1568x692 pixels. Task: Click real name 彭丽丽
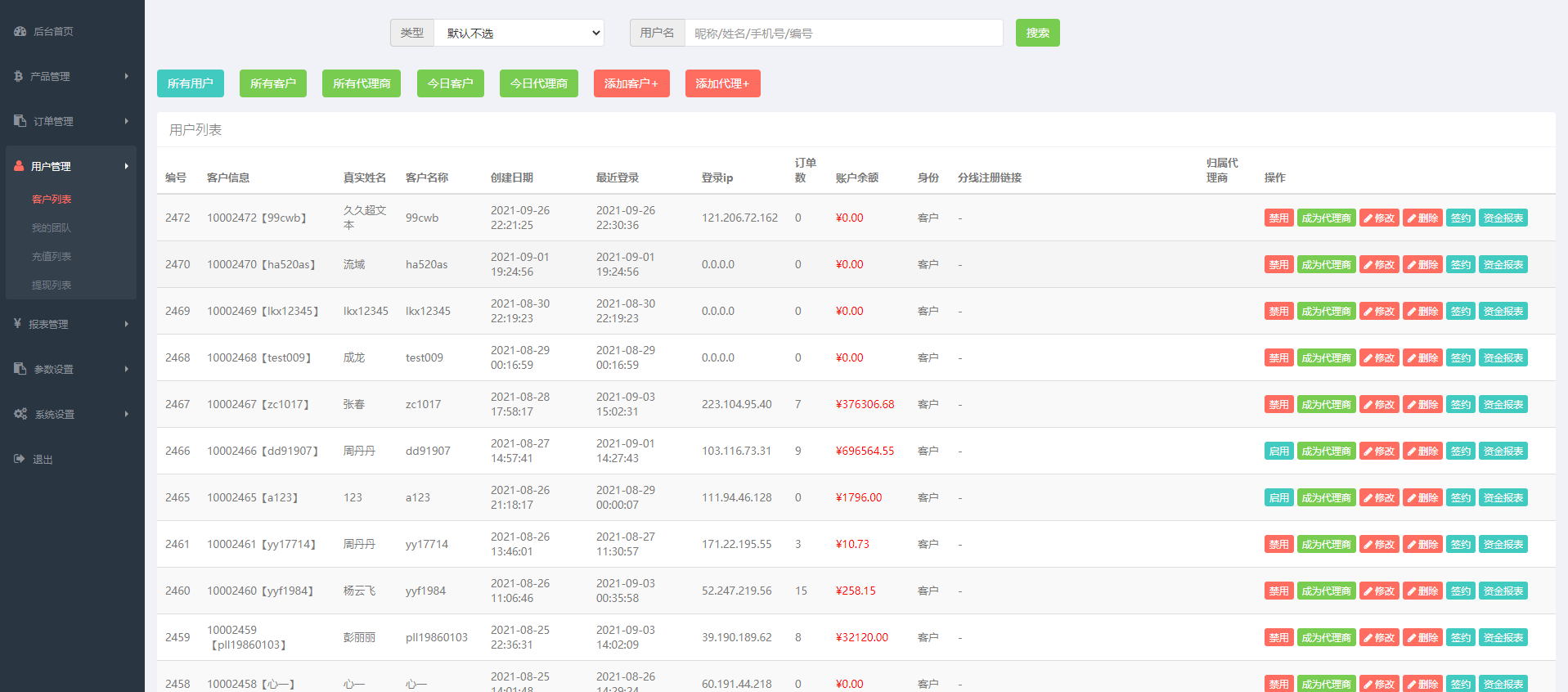point(359,637)
